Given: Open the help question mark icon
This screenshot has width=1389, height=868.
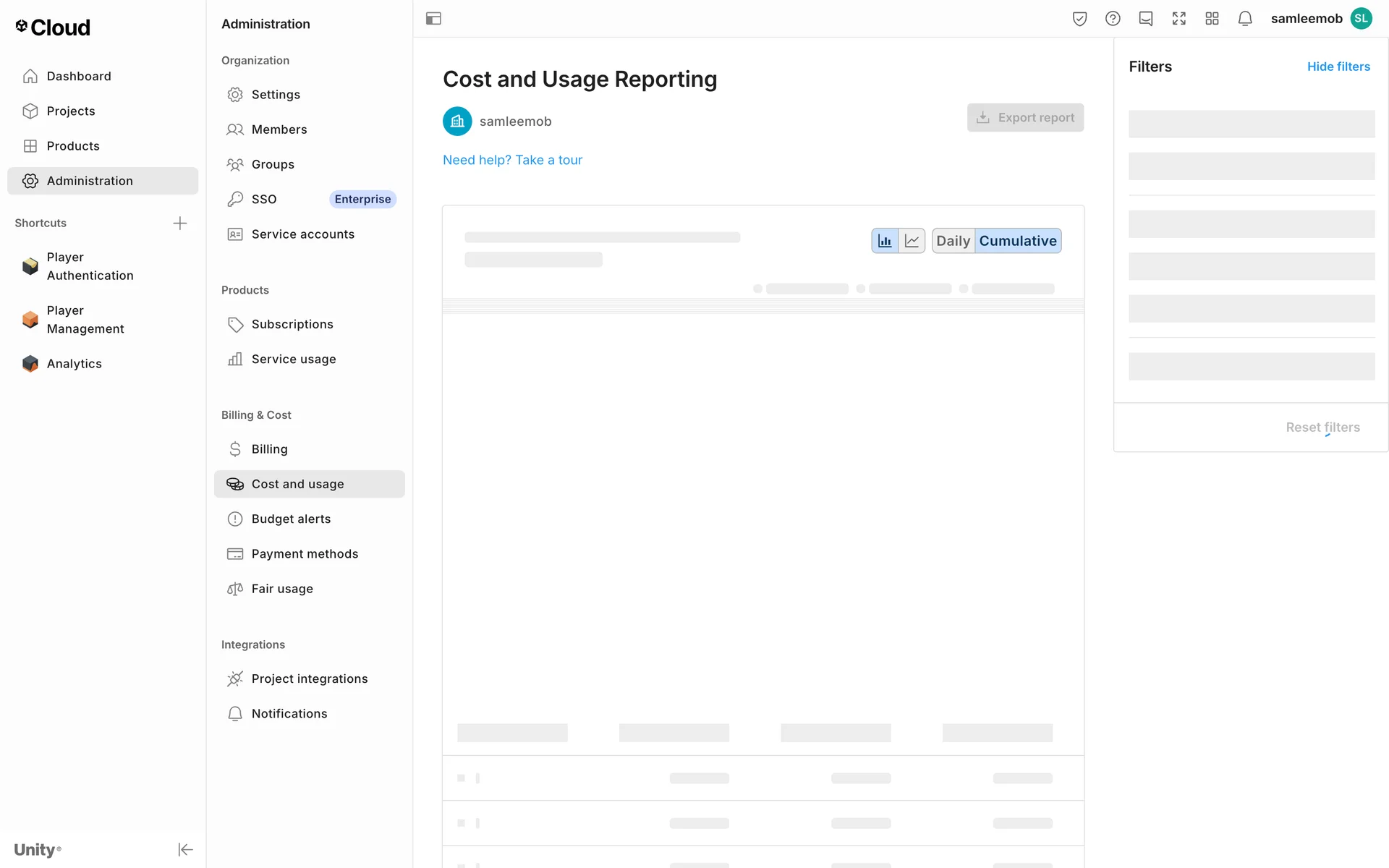Looking at the screenshot, I should 1113,19.
